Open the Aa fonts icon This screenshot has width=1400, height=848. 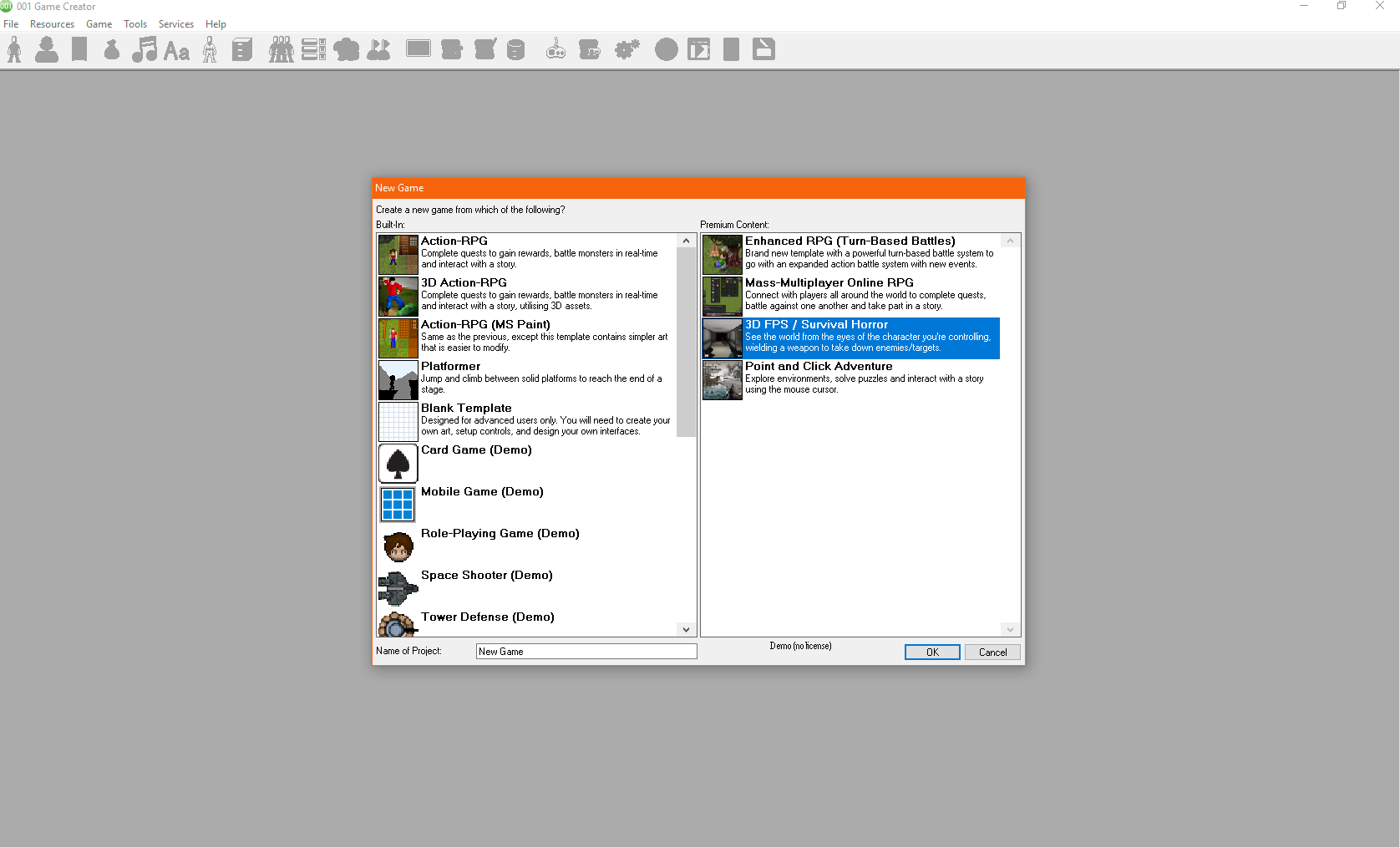click(x=177, y=52)
